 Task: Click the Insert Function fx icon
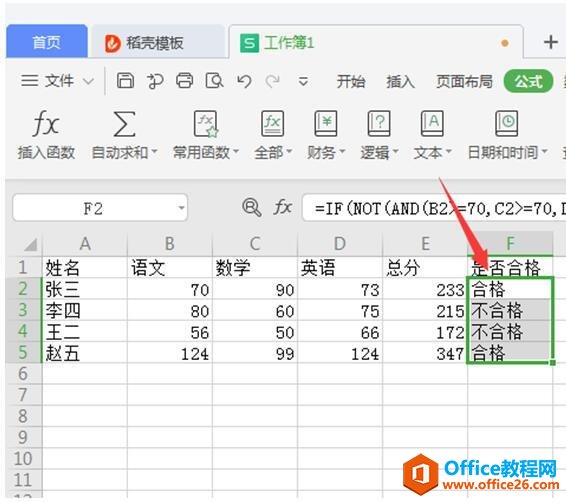[x=46, y=123]
